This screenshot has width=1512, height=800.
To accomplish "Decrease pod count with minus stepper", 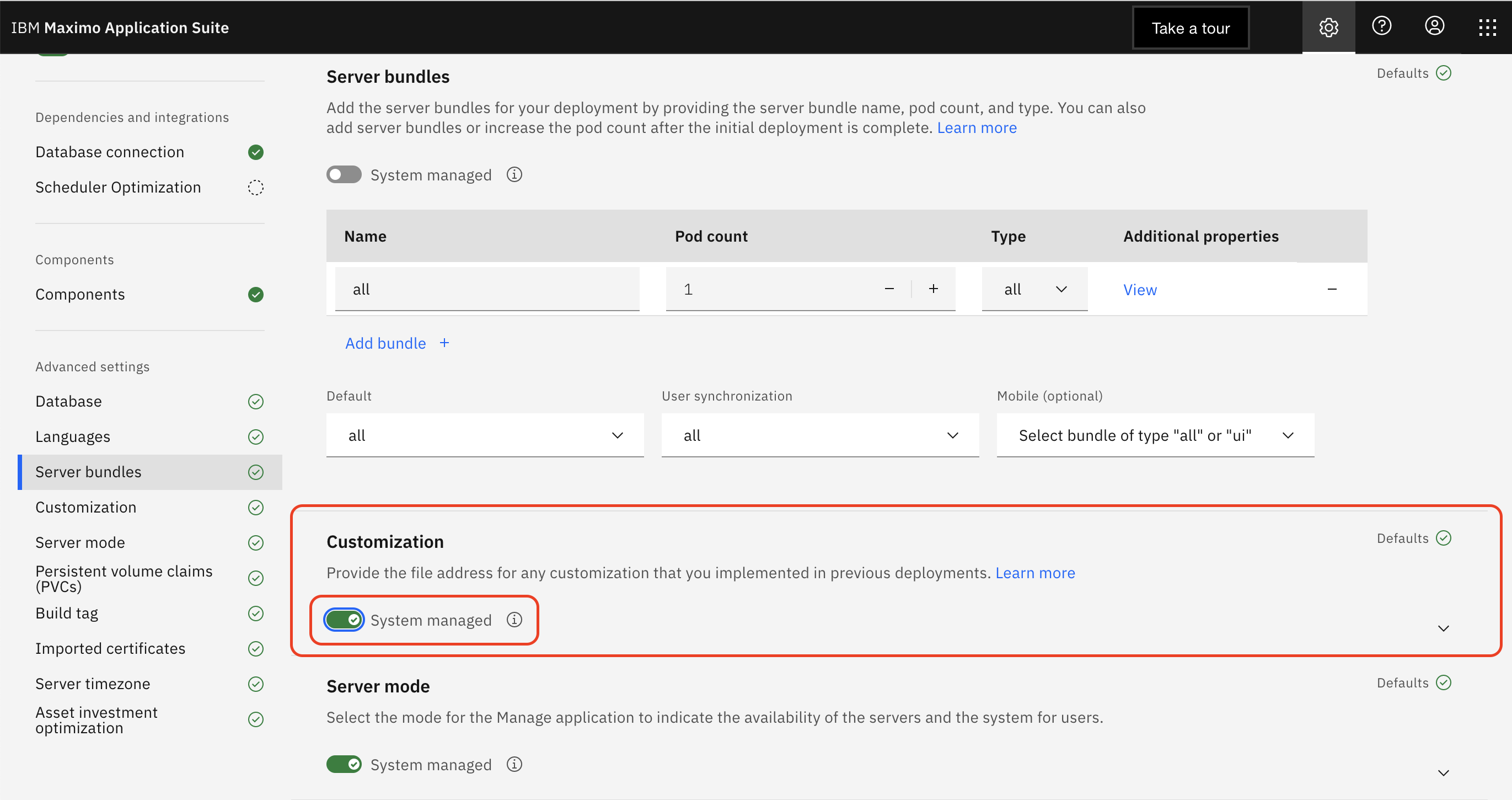I will click(889, 289).
